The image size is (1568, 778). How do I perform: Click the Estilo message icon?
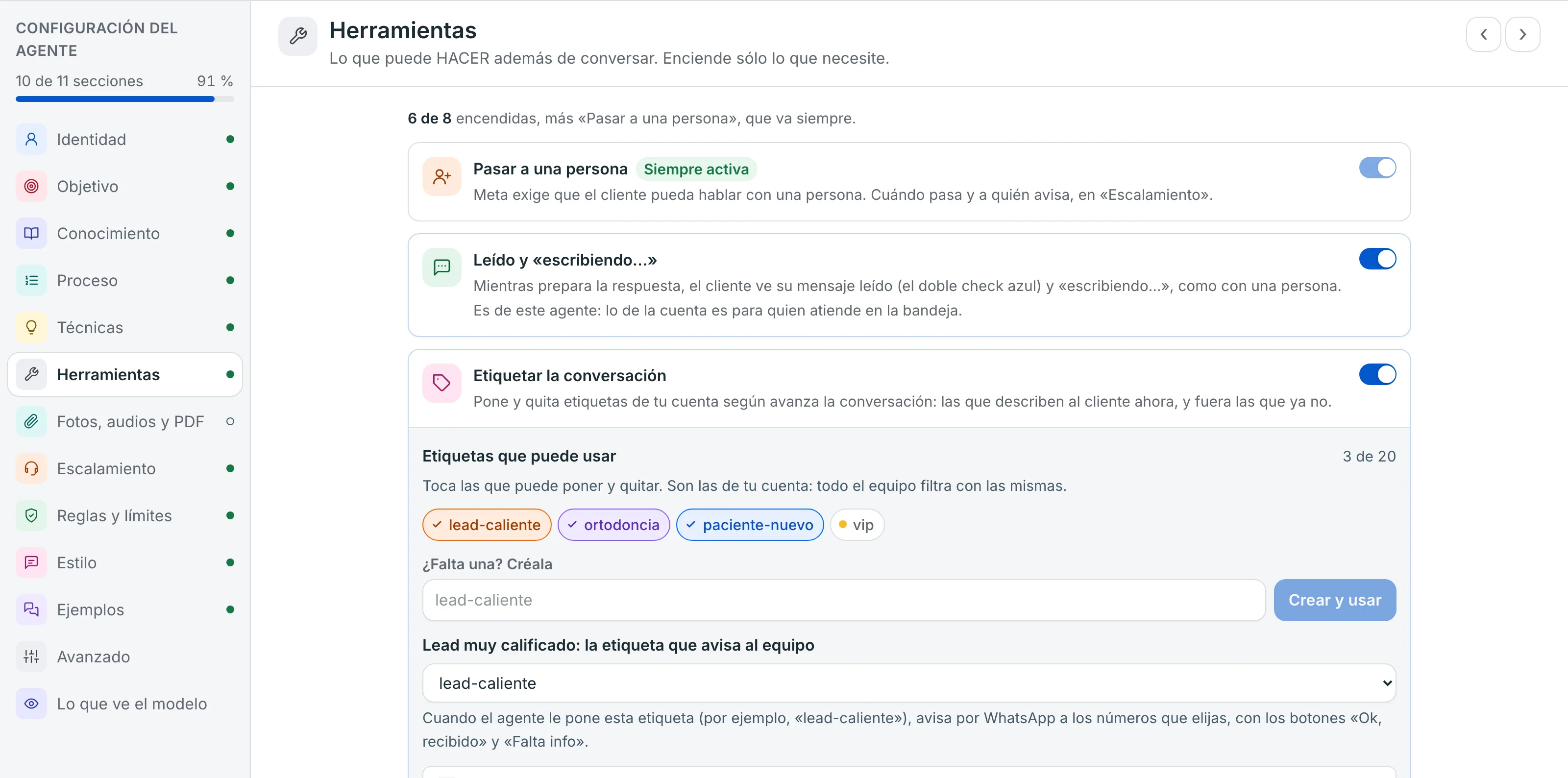pyautogui.click(x=31, y=562)
